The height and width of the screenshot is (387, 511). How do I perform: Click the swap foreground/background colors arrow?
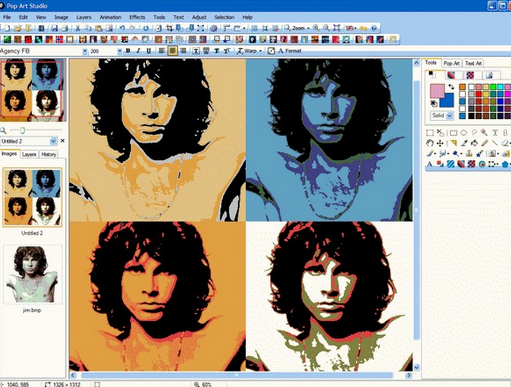click(x=451, y=87)
